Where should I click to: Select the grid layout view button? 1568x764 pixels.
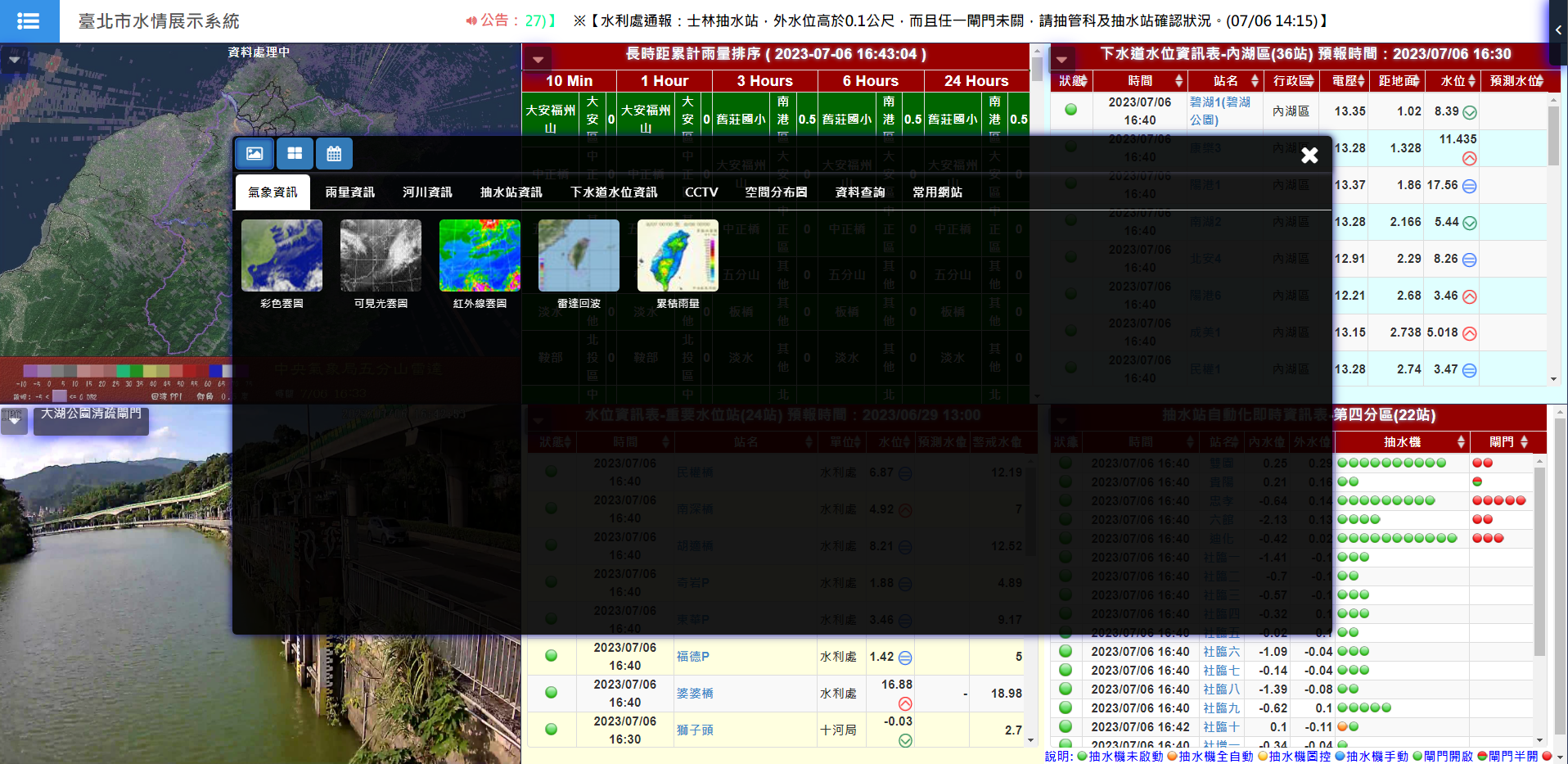(295, 153)
